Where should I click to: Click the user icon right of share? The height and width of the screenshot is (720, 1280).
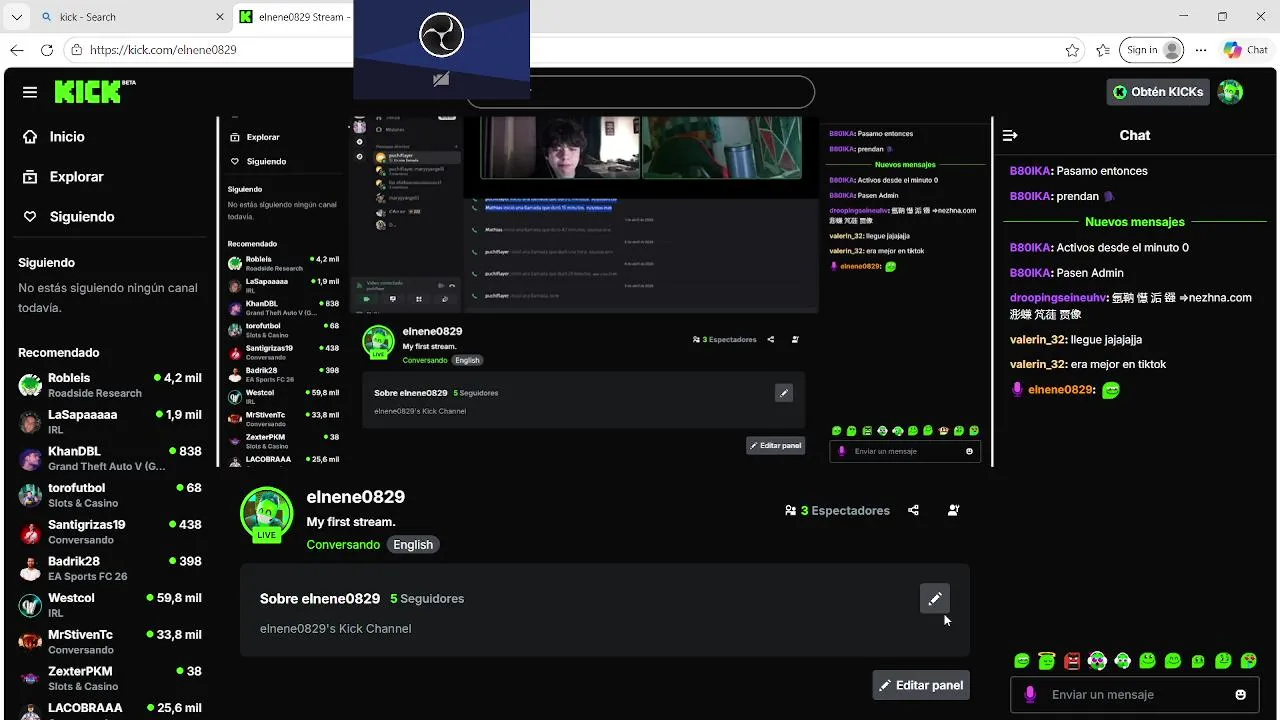click(953, 510)
